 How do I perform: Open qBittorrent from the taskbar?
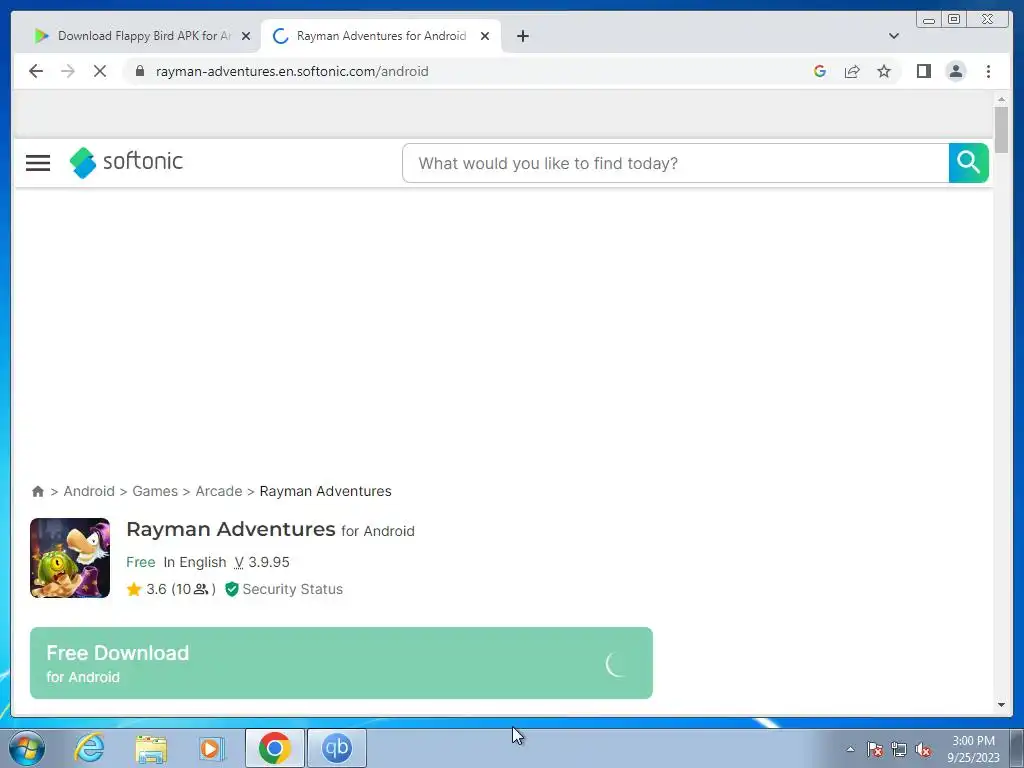coord(337,748)
